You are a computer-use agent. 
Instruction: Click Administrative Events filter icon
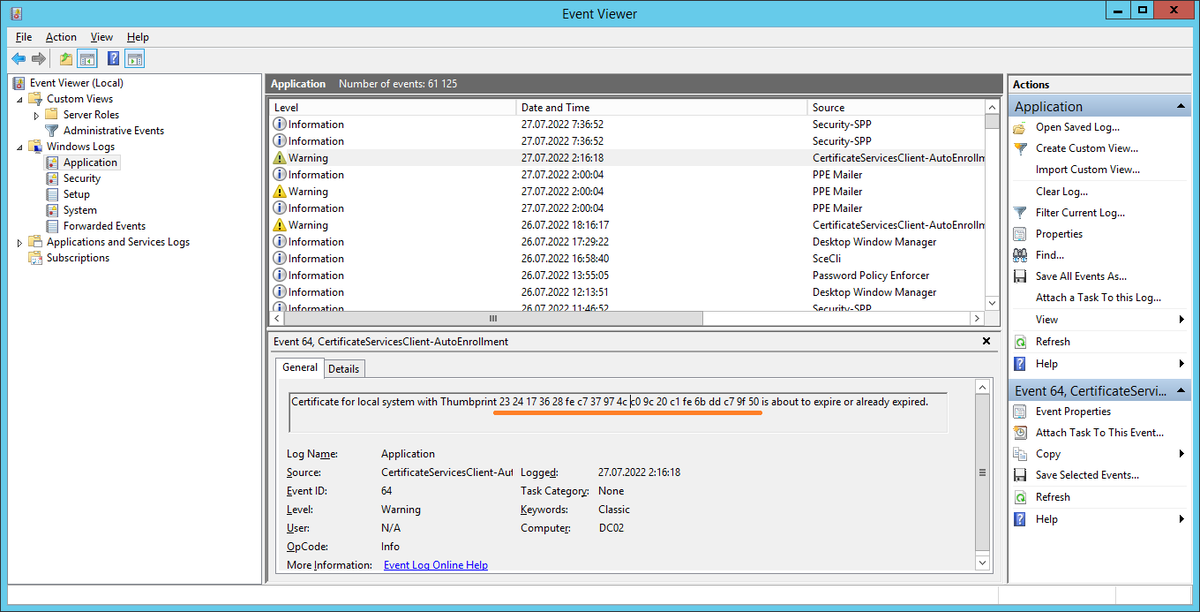pyautogui.click(x=53, y=130)
